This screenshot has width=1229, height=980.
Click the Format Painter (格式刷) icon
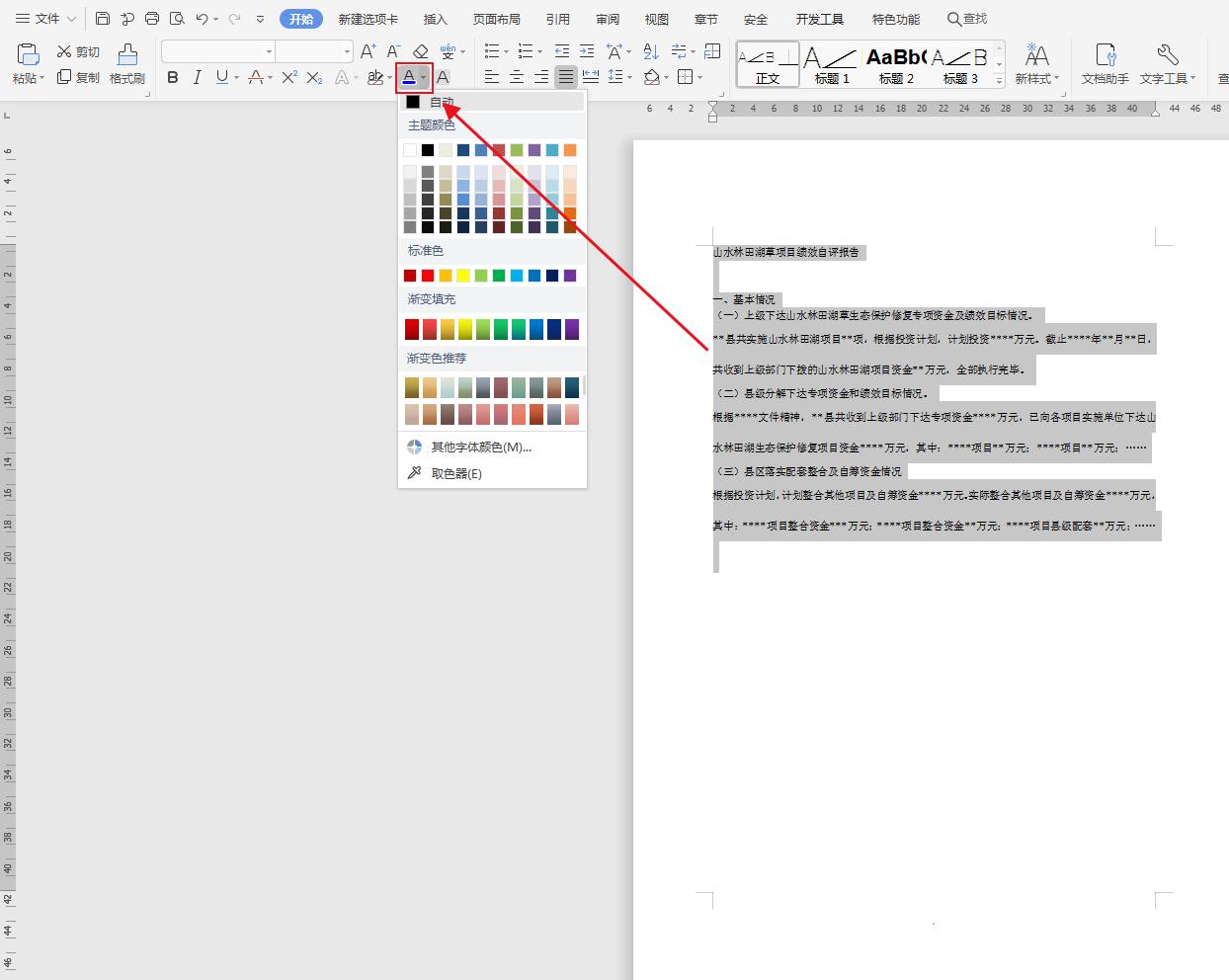pos(126,63)
